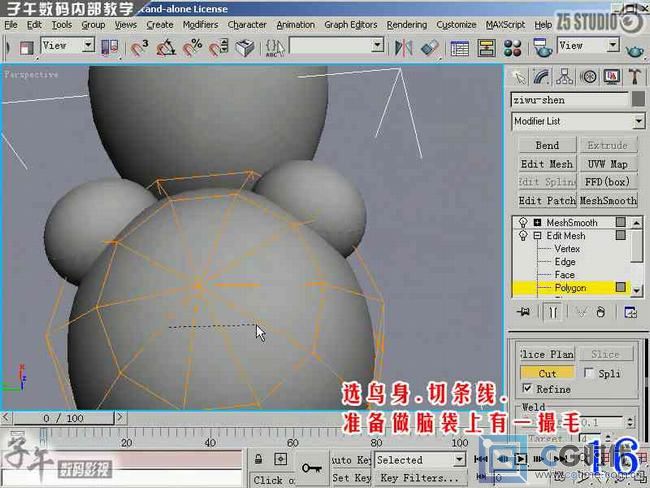Open the Named Selection Sets icon

[276, 48]
